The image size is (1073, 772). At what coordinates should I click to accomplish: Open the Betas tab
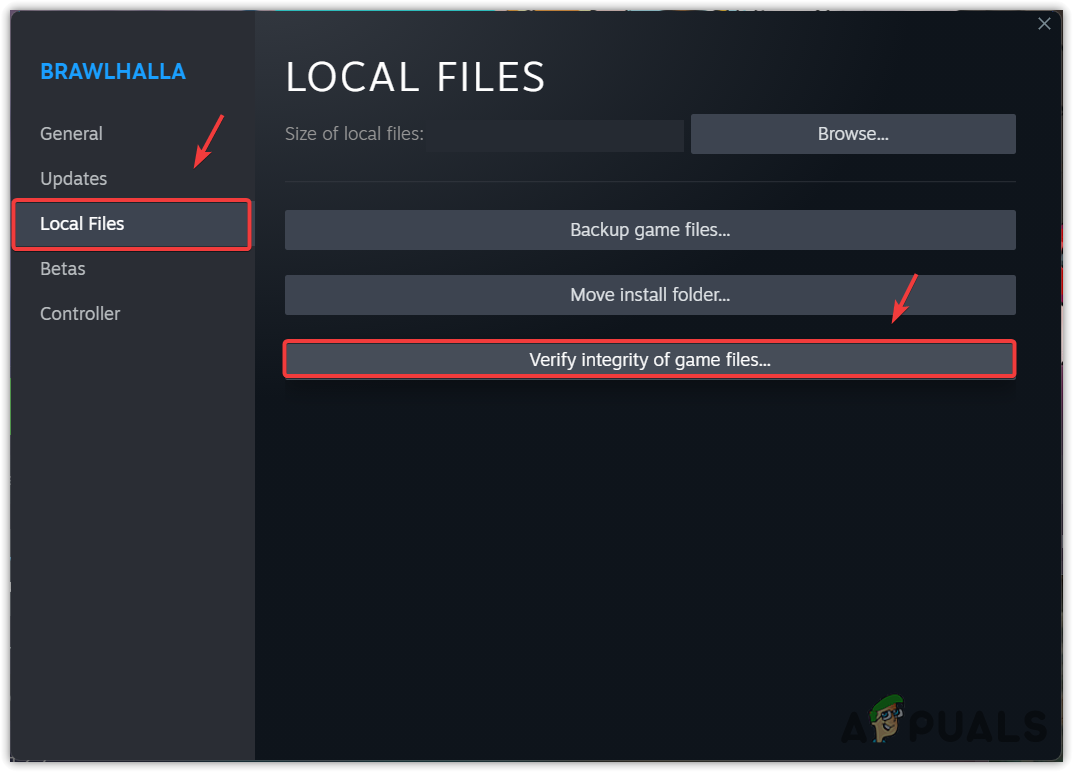point(62,269)
